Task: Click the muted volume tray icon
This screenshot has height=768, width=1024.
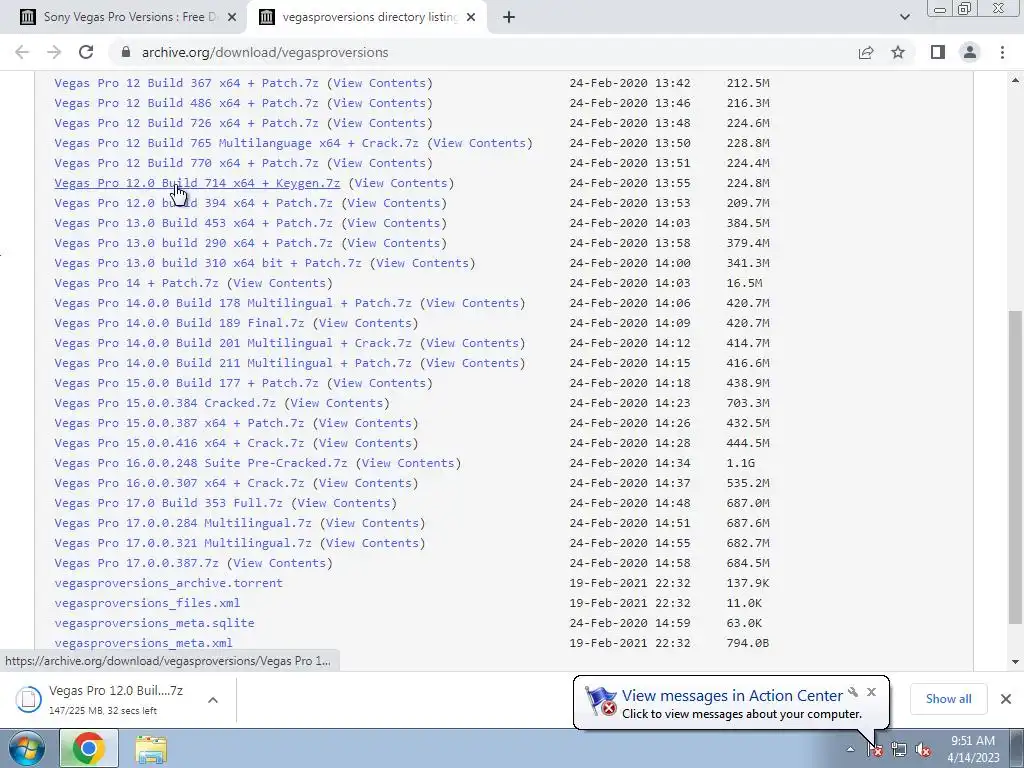Action: [x=923, y=750]
